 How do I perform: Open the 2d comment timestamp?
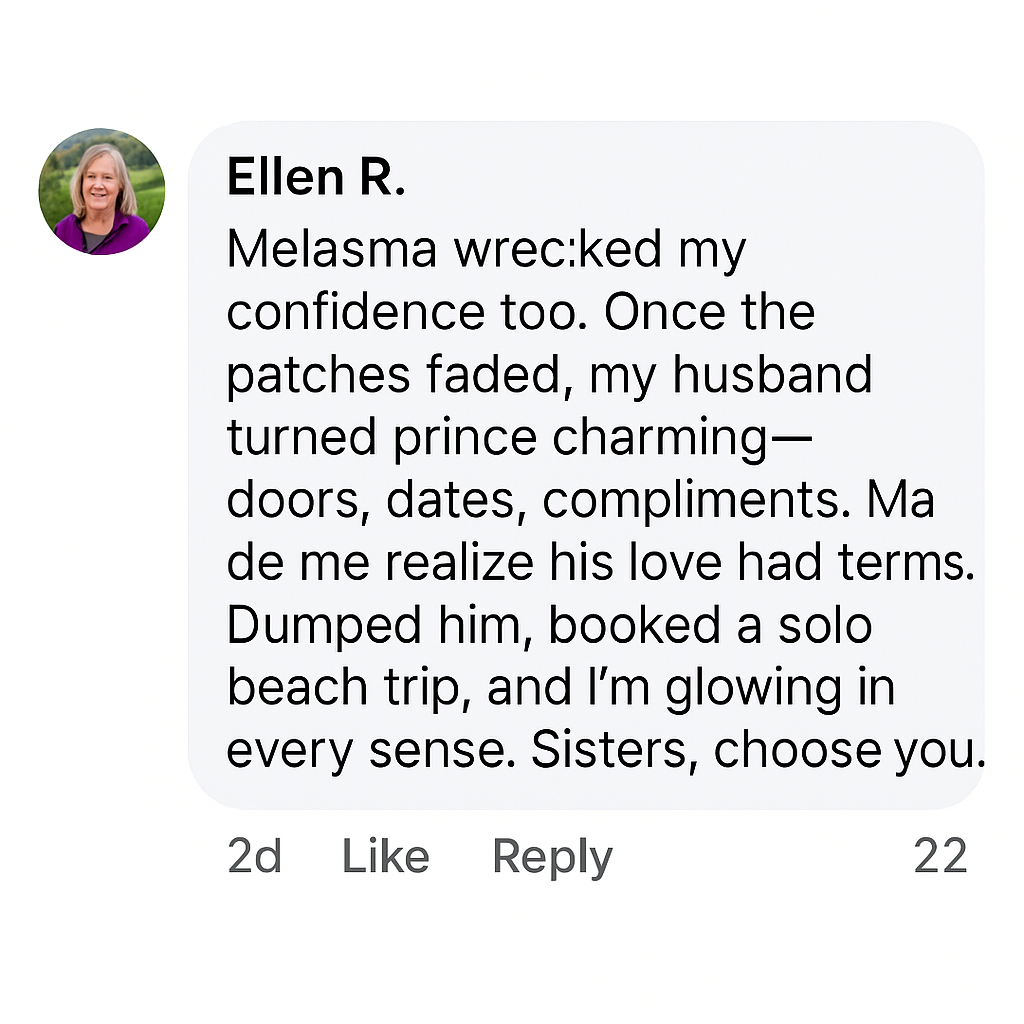point(254,857)
